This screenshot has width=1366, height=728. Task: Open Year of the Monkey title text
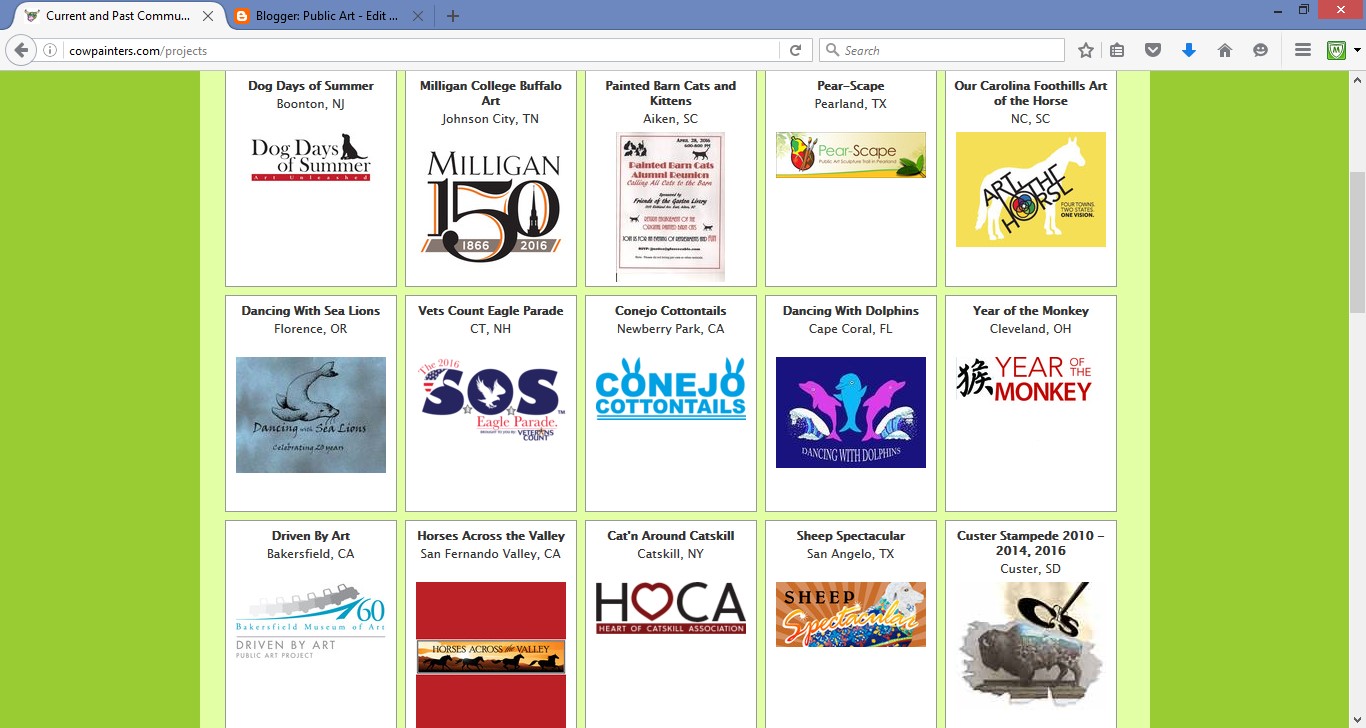[1031, 311]
